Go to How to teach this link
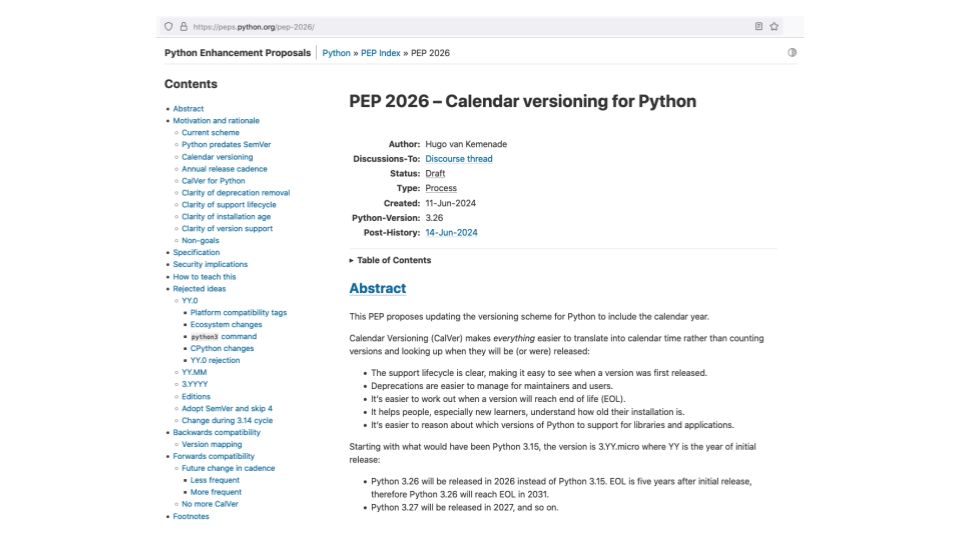This screenshot has height=540, width=960. coord(204,277)
